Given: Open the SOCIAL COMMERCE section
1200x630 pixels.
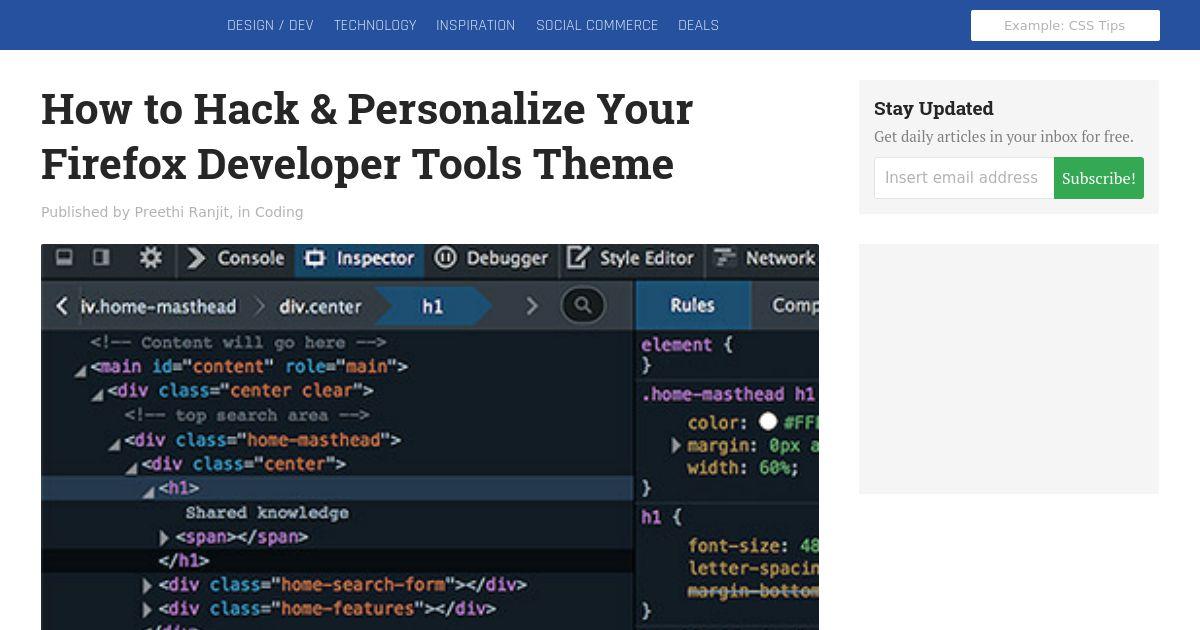Looking at the screenshot, I should pos(597,25).
